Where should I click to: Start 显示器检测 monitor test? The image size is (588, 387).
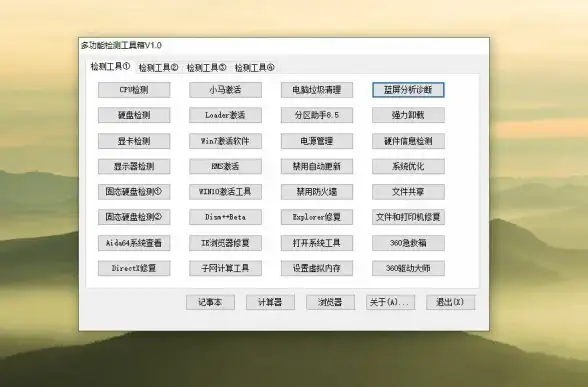[x=134, y=166]
